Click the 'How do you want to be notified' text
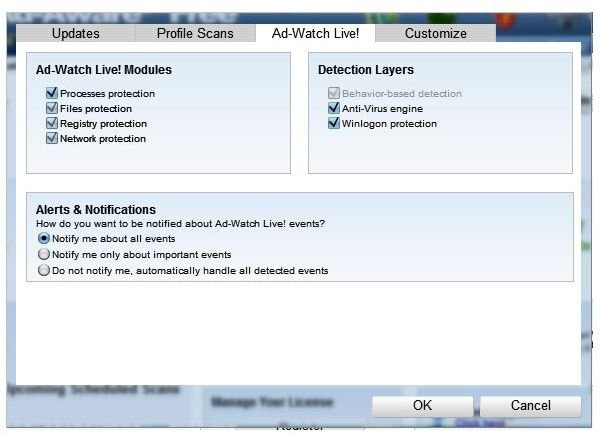 [180, 224]
